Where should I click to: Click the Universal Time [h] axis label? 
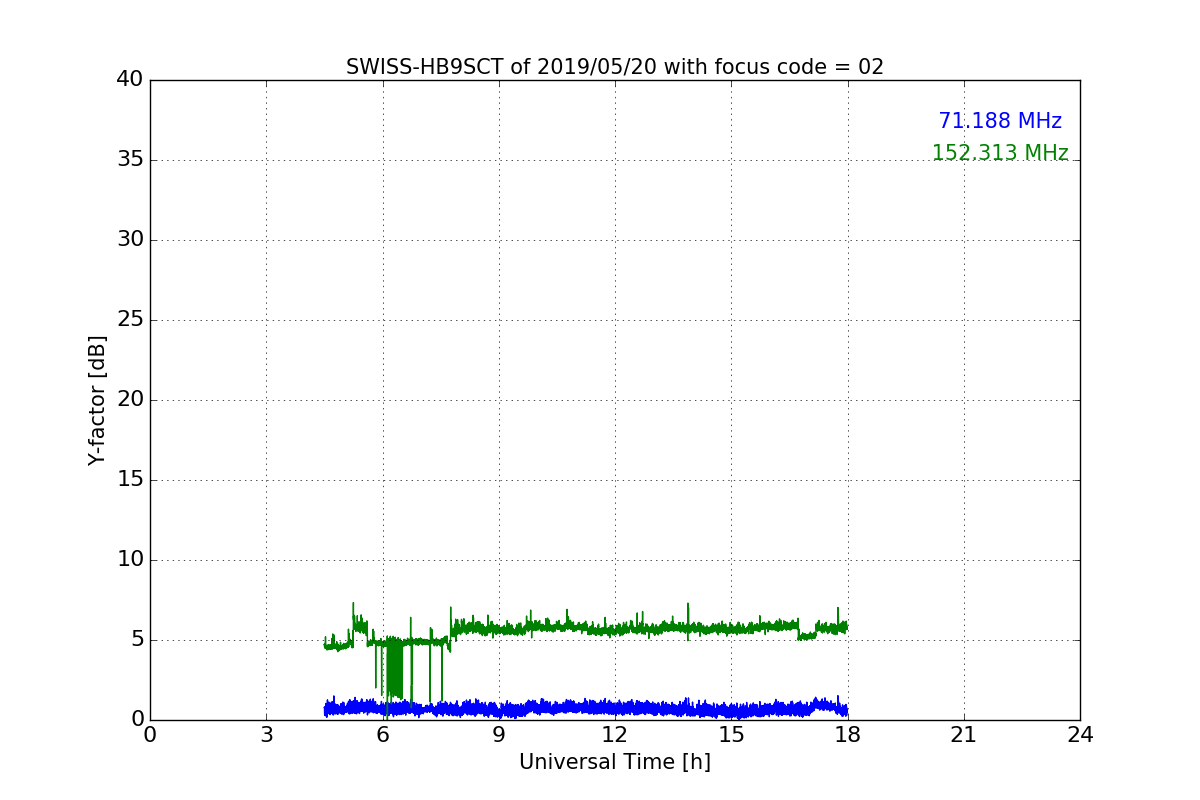tap(615, 762)
